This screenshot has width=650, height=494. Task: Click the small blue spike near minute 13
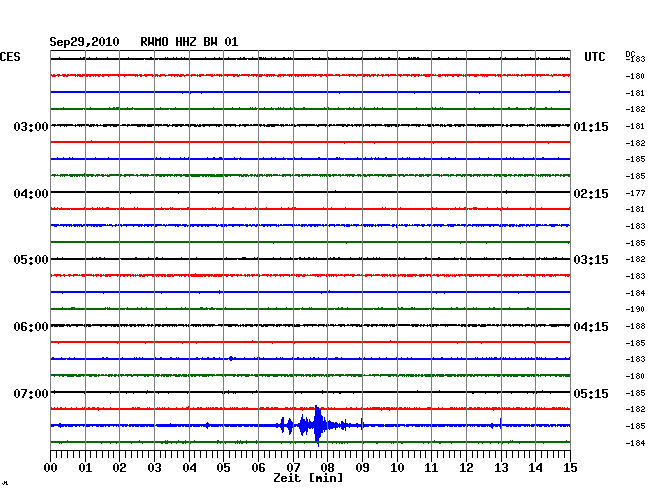point(501,423)
